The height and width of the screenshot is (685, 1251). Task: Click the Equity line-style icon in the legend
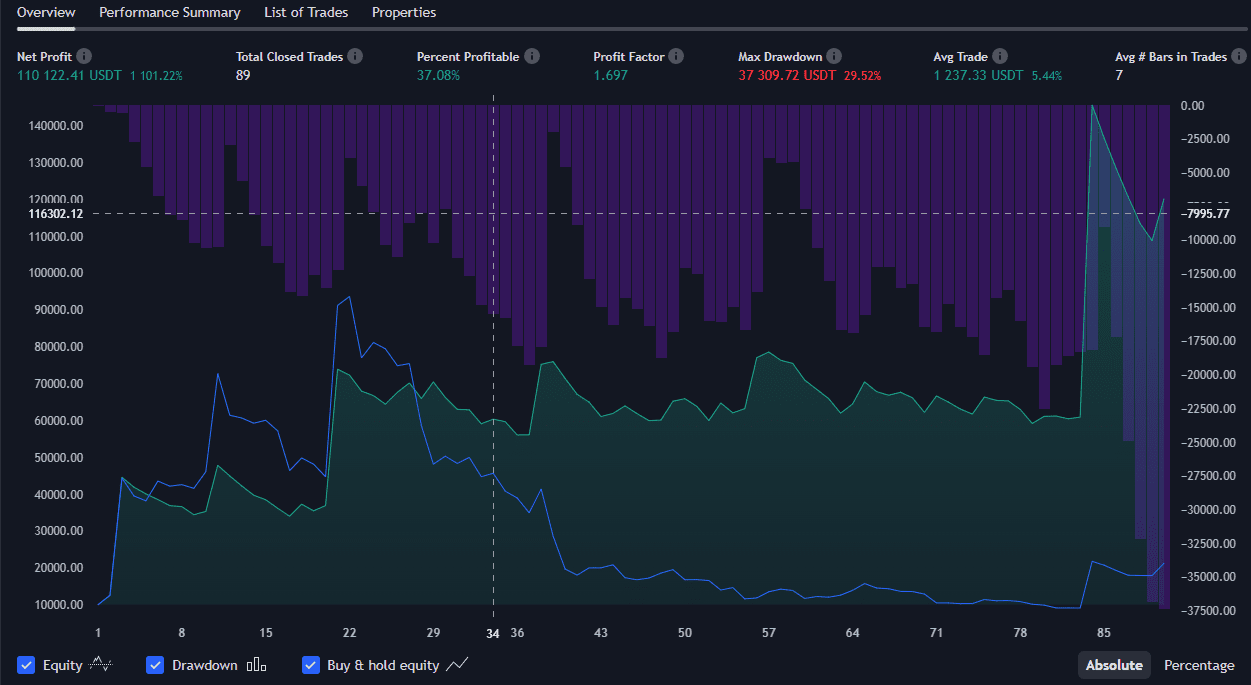click(102, 664)
